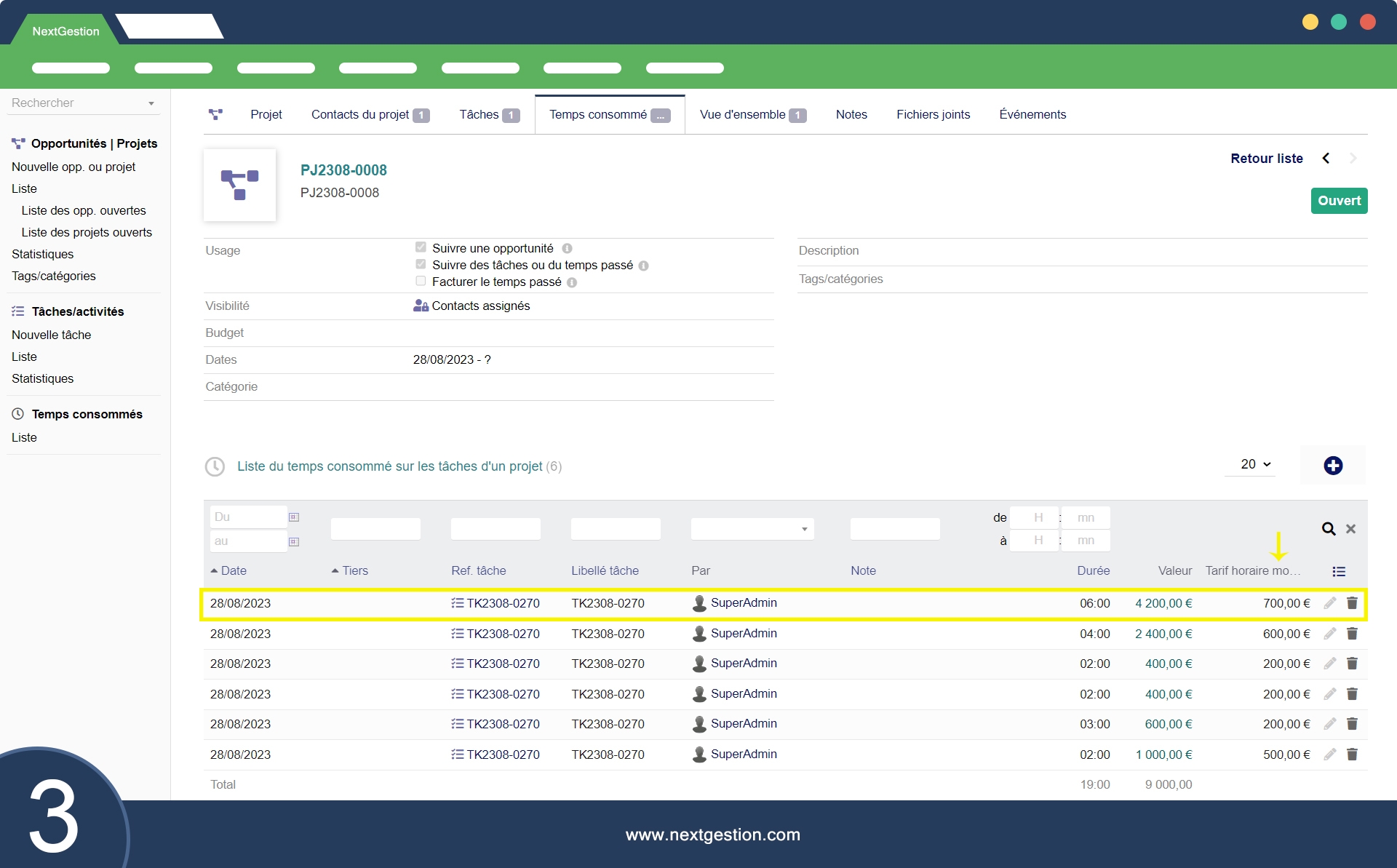Open column selector list icon in table header
Image resolution: width=1397 pixels, height=868 pixels.
pyautogui.click(x=1339, y=571)
